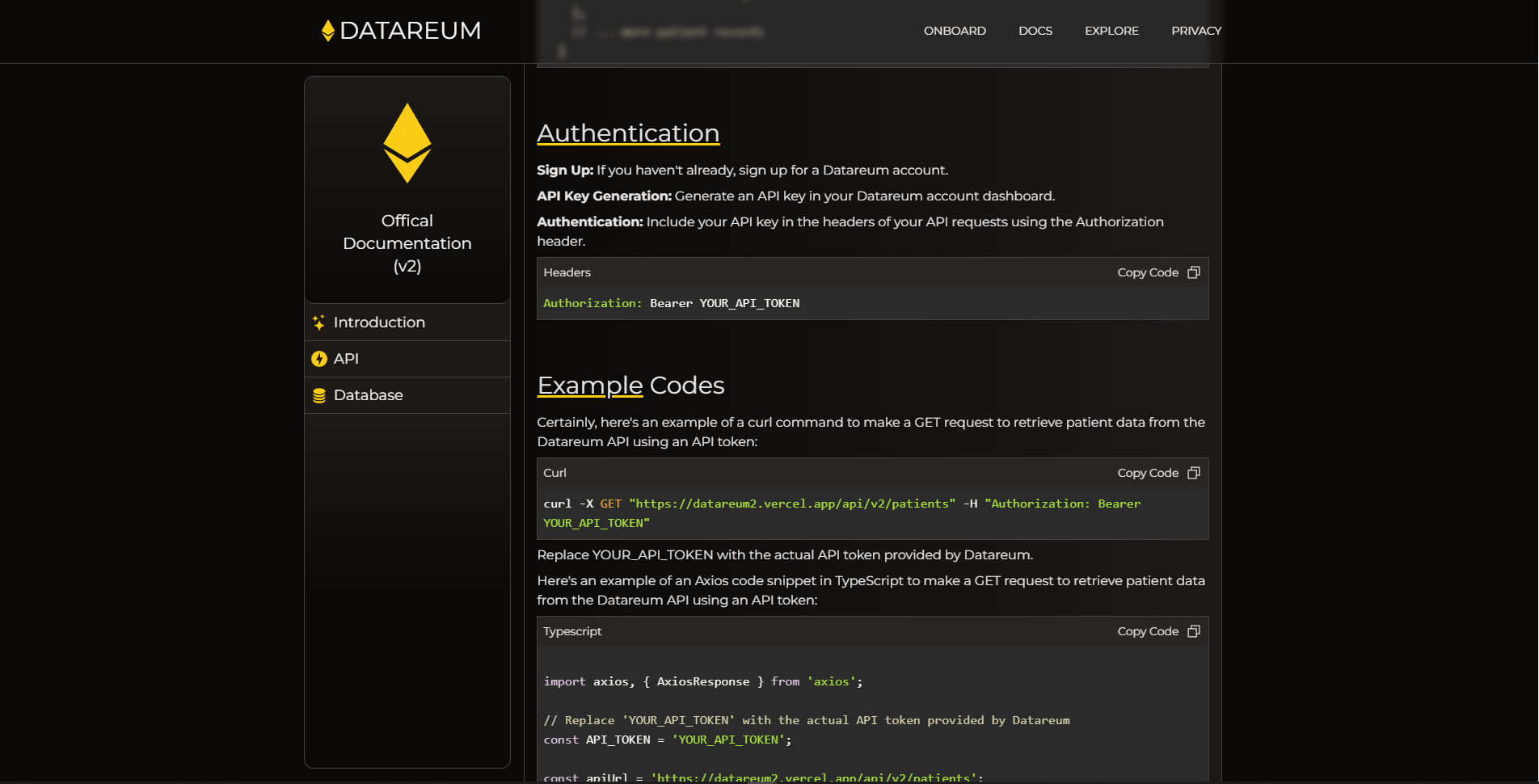Screen dimensions: 1539x784
Task: Click the large yellow diamond sidebar logo
Action: [x=407, y=143]
